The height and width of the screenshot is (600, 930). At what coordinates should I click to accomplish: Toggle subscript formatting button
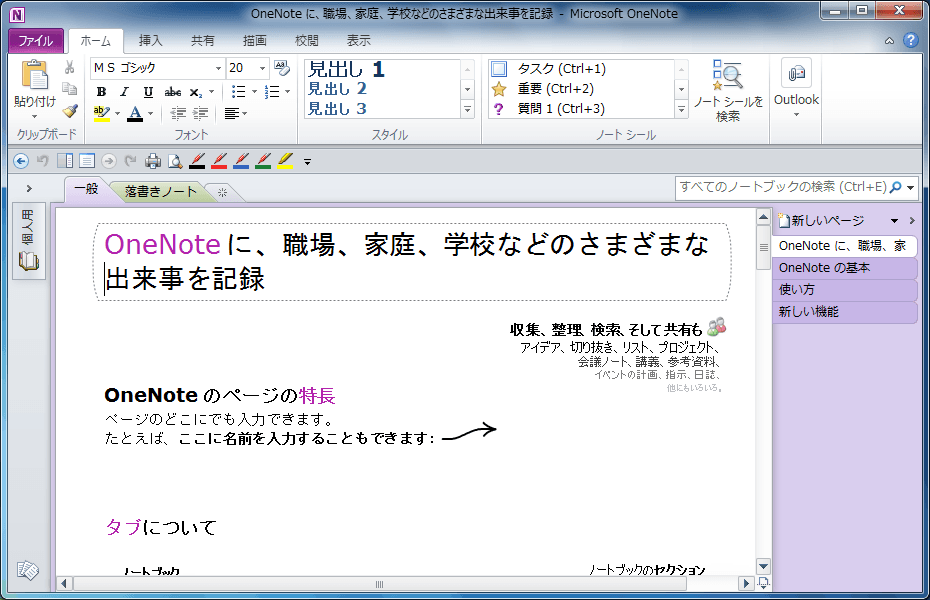[196, 92]
